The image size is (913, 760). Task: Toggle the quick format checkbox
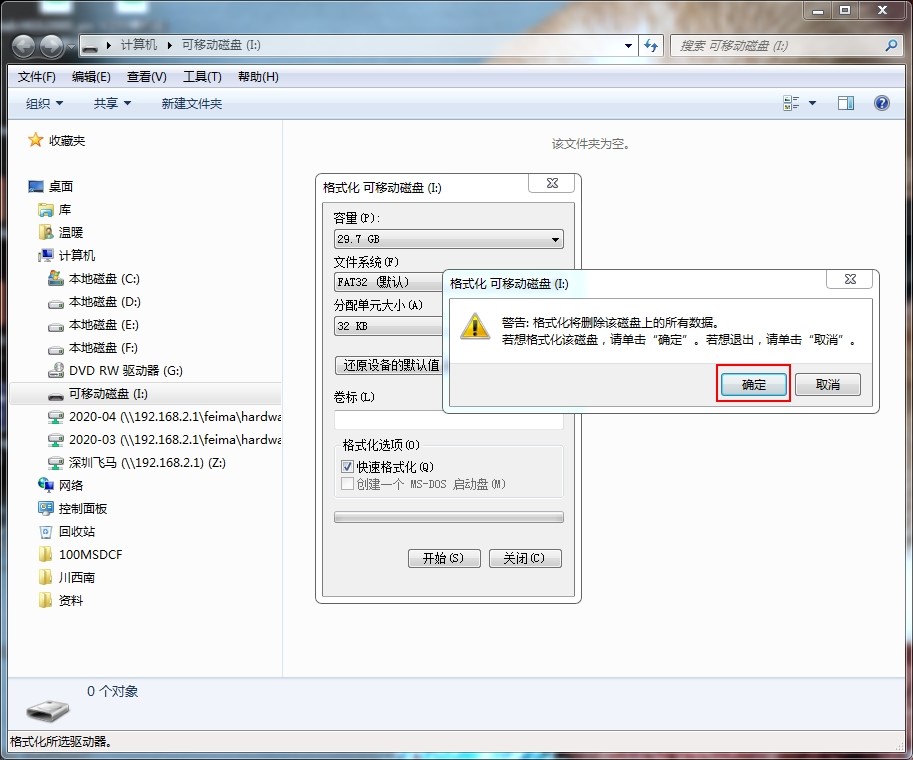(x=348, y=466)
